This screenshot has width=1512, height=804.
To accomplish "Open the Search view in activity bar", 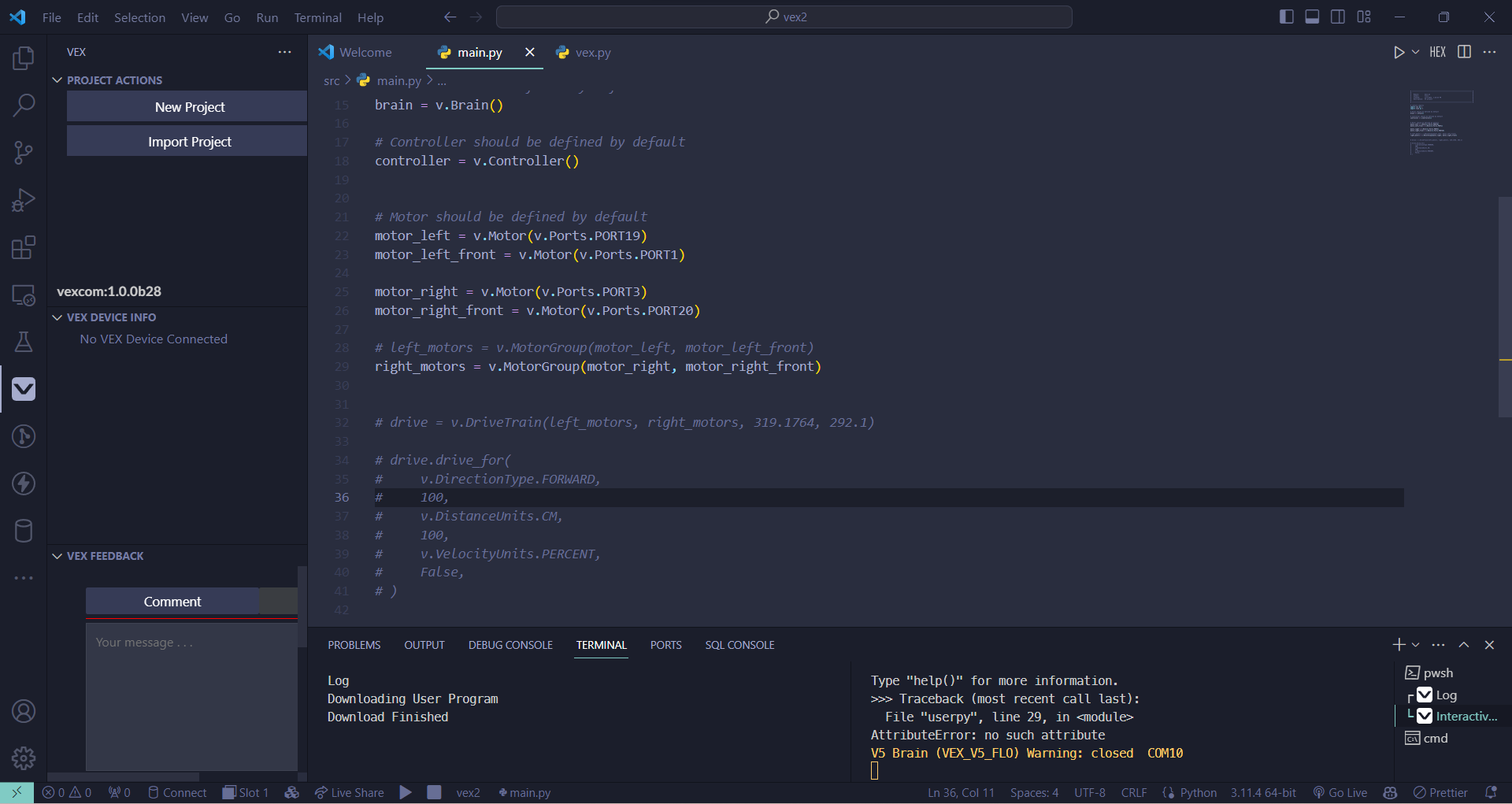I will click(24, 106).
